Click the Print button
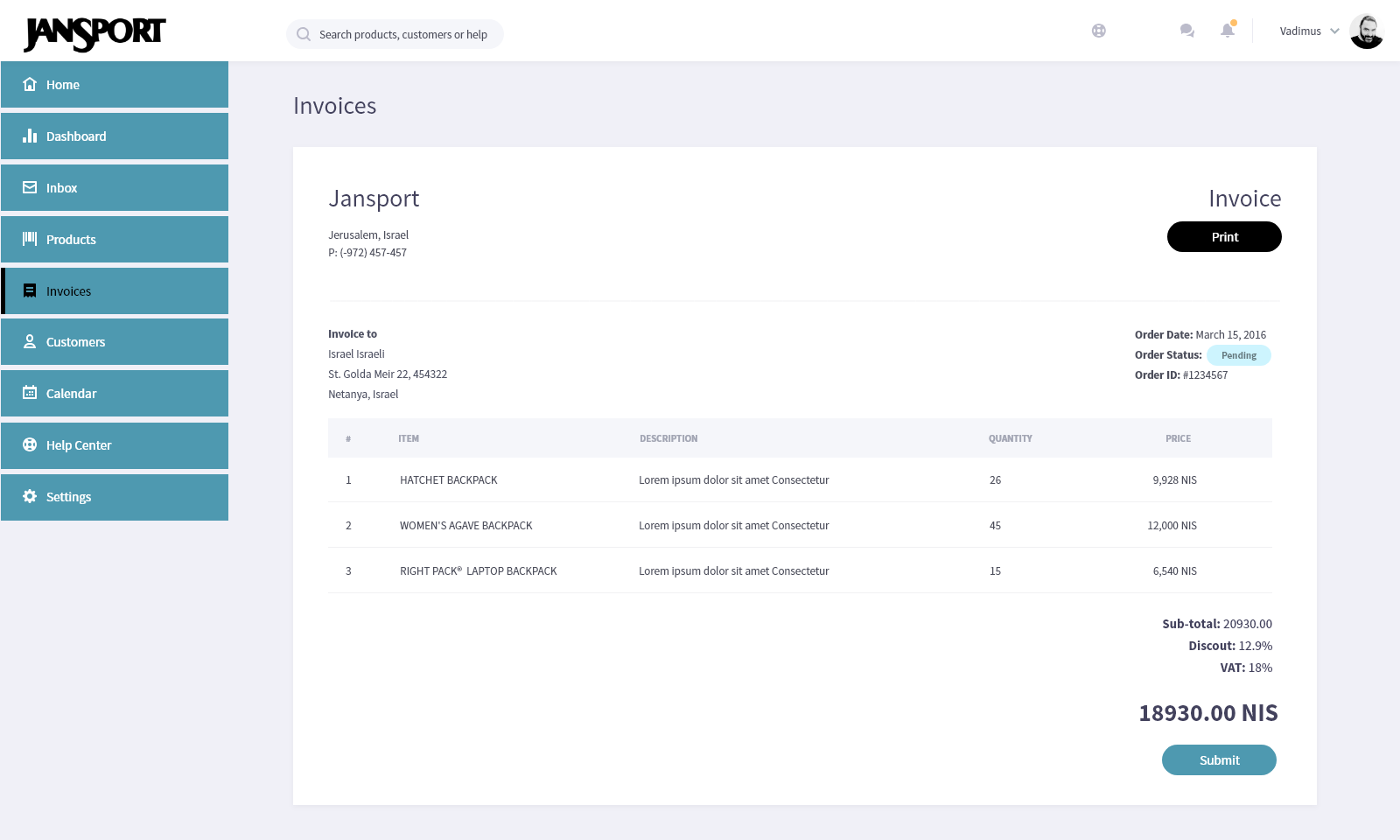The image size is (1400, 840). pos(1224,236)
